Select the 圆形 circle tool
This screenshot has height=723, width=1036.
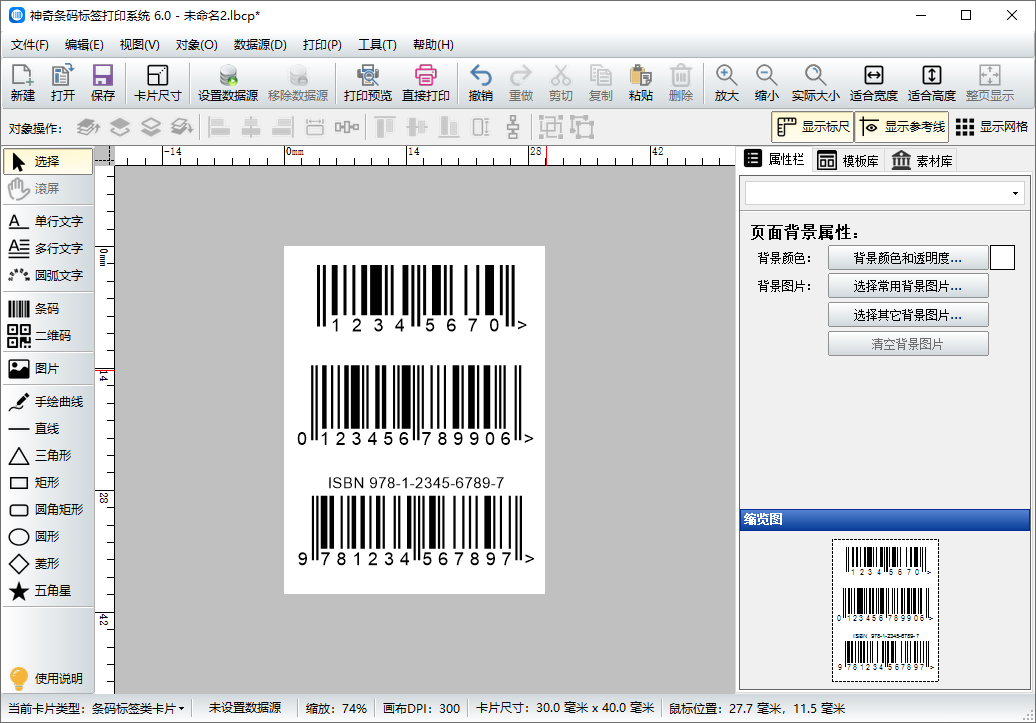48,537
